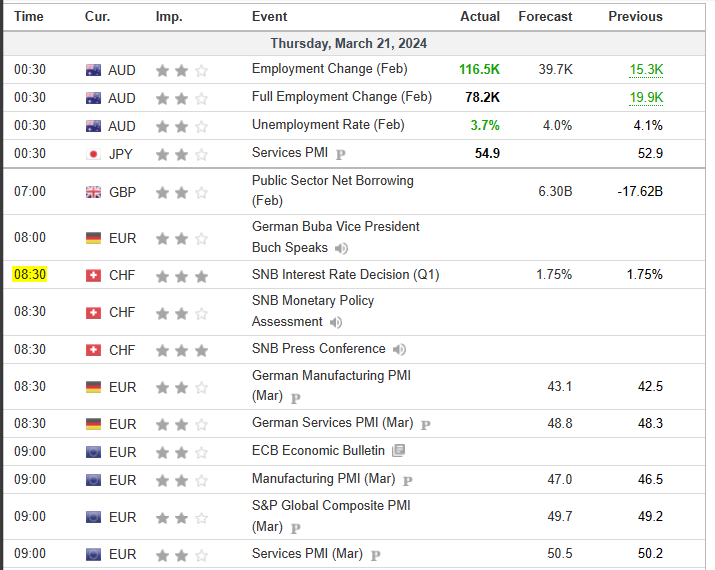The height and width of the screenshot is (570, 715).
Task: Click preliminary P icon beside S&P Global Composite PMI
Action: [x=297, y=527]
